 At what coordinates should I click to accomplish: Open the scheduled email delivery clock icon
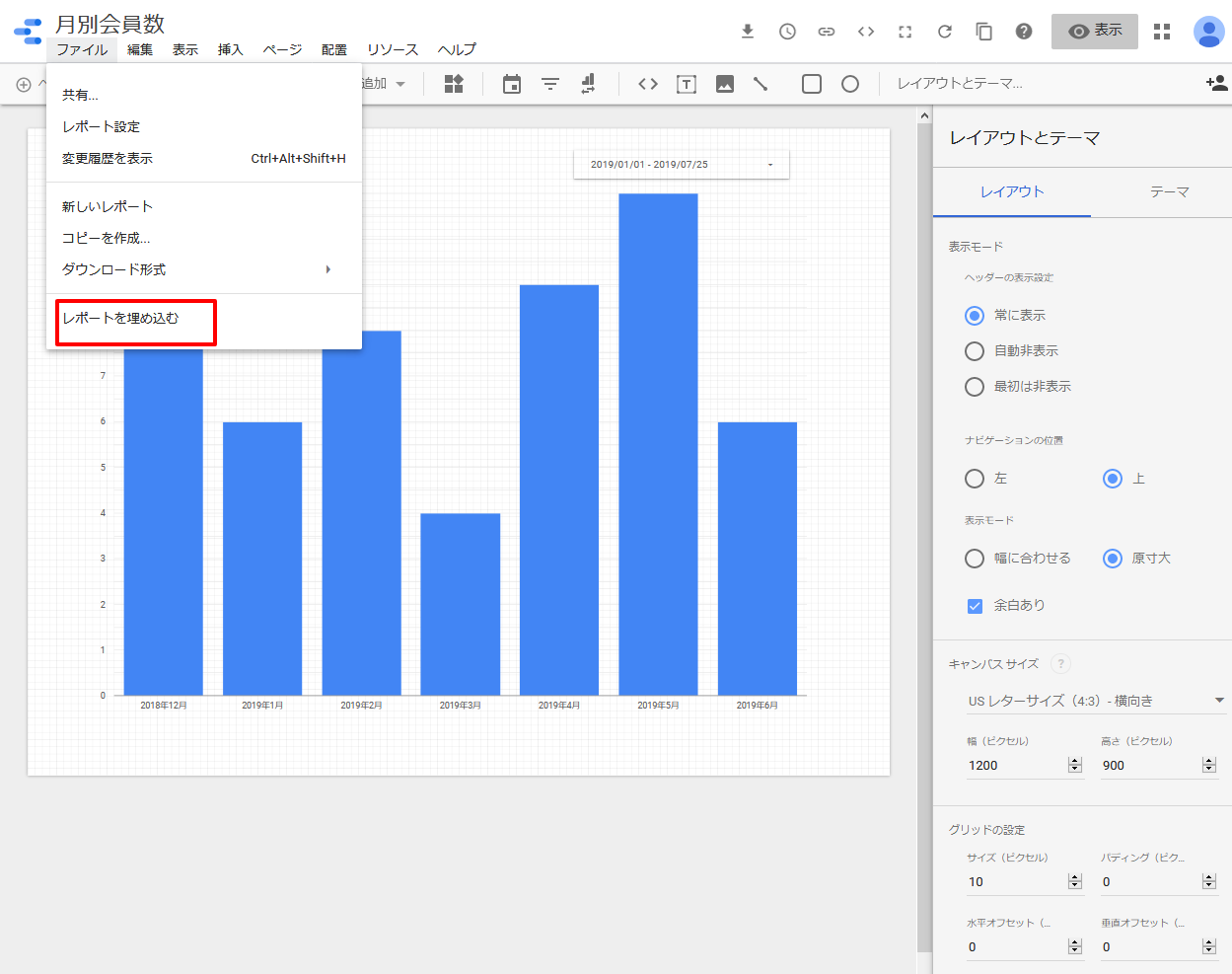pos(787,32)
